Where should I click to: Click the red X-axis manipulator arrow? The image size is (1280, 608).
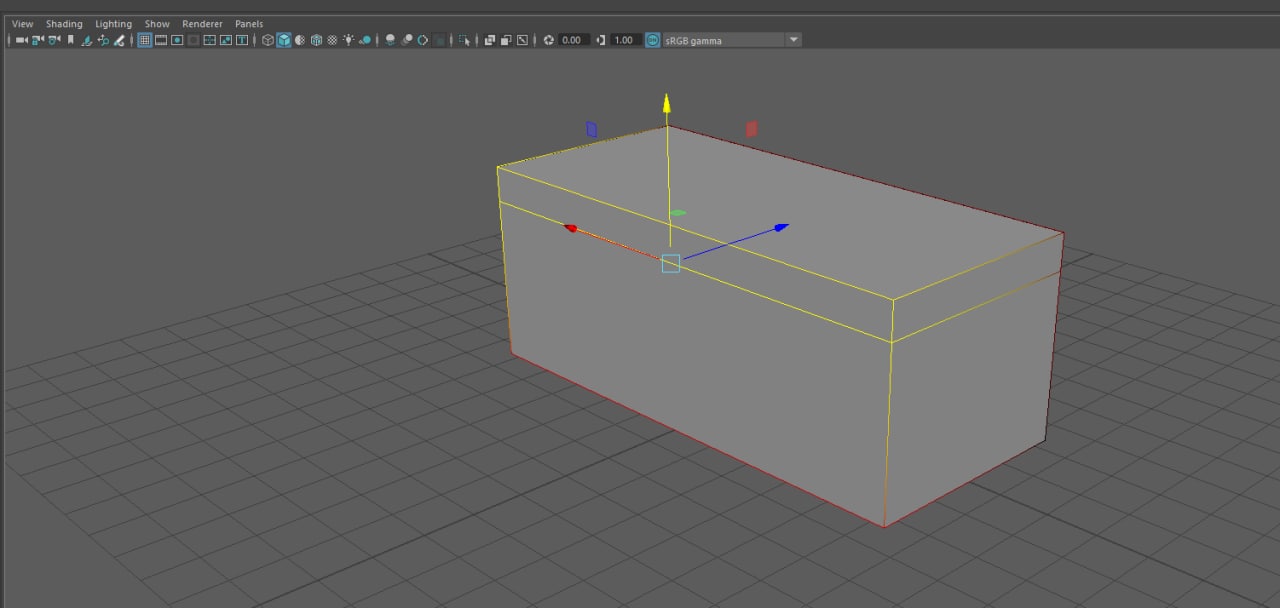pos(571,228)
